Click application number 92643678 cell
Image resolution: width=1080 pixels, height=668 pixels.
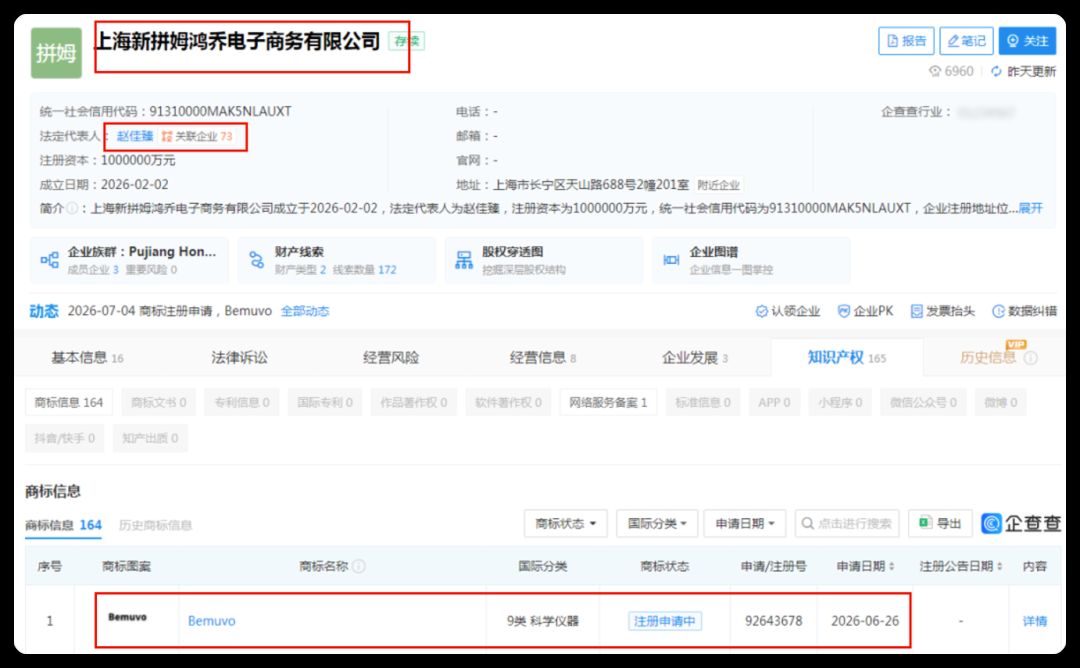pyautogui.click(x=773, y=621)
